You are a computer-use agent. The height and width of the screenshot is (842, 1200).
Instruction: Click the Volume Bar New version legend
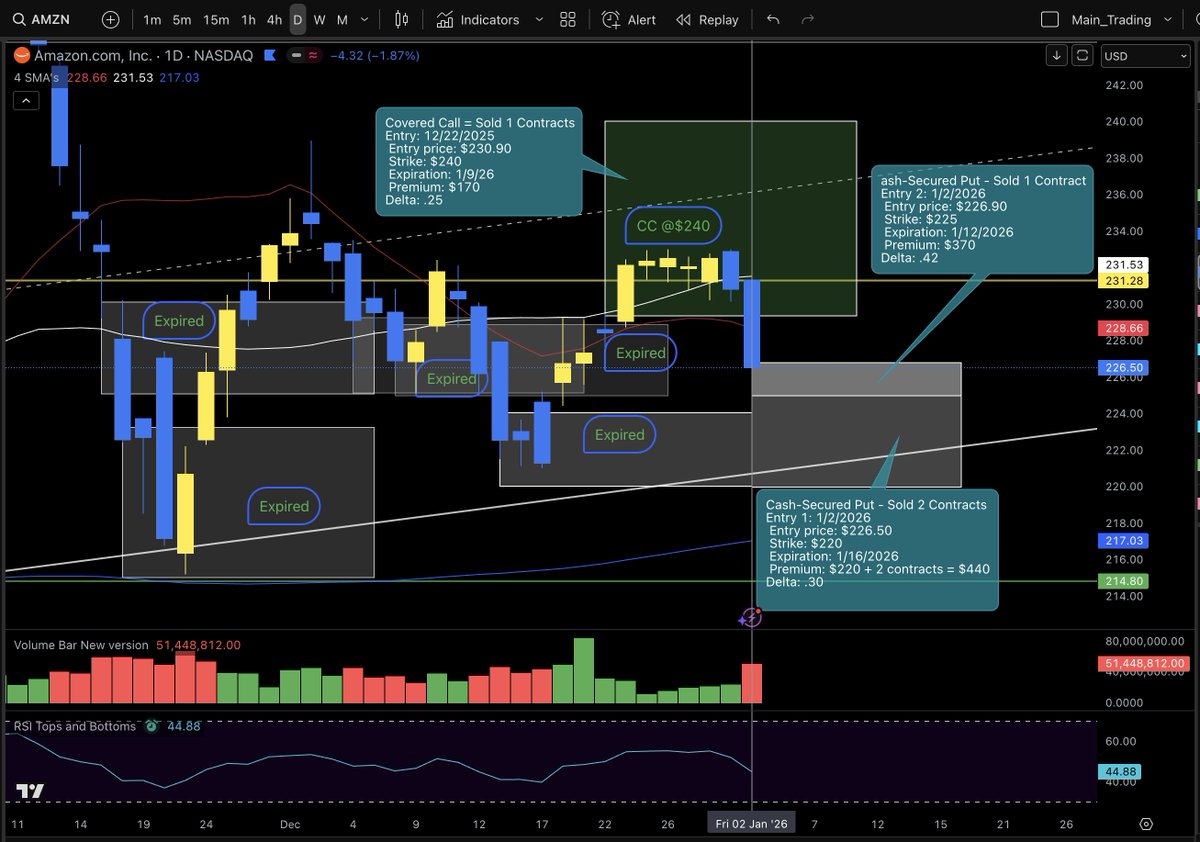(81, 645)
